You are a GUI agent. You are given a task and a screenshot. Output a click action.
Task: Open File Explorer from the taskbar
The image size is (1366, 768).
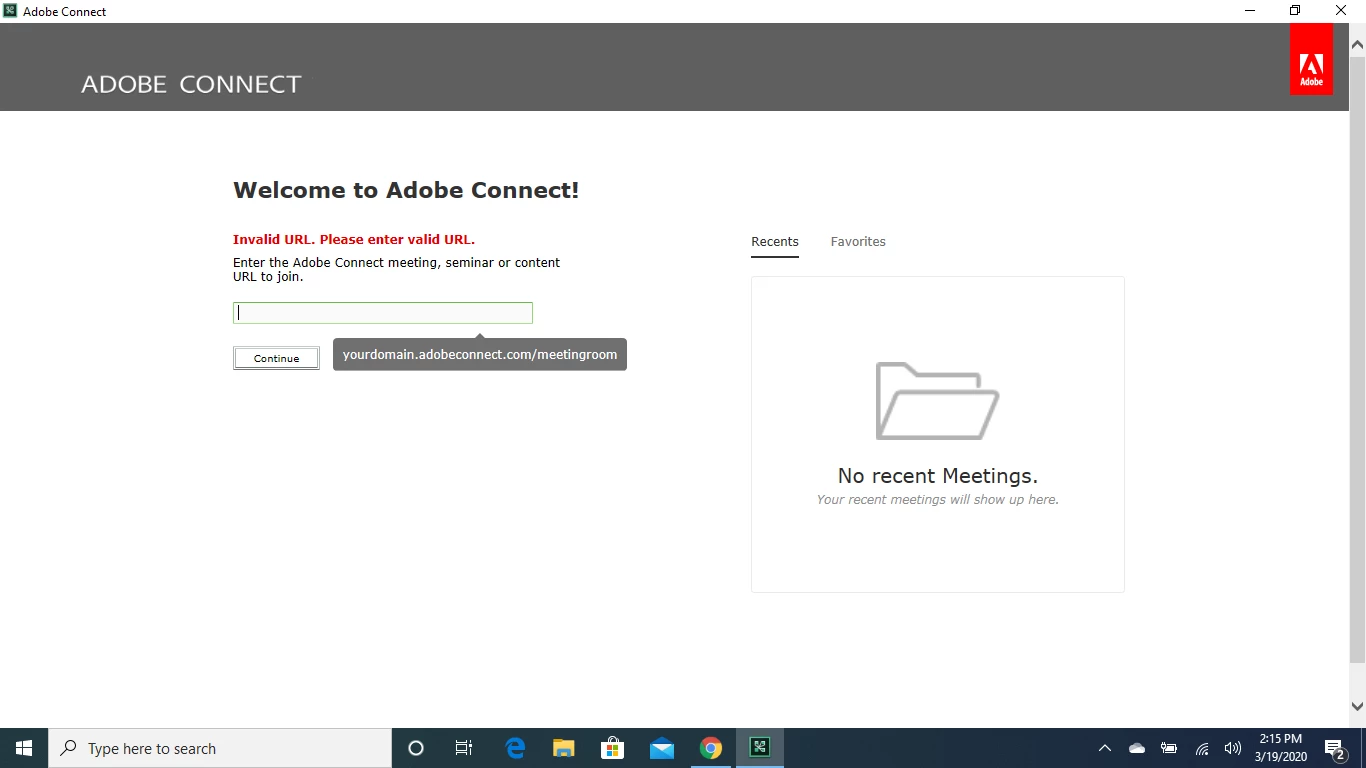(564, 748)
